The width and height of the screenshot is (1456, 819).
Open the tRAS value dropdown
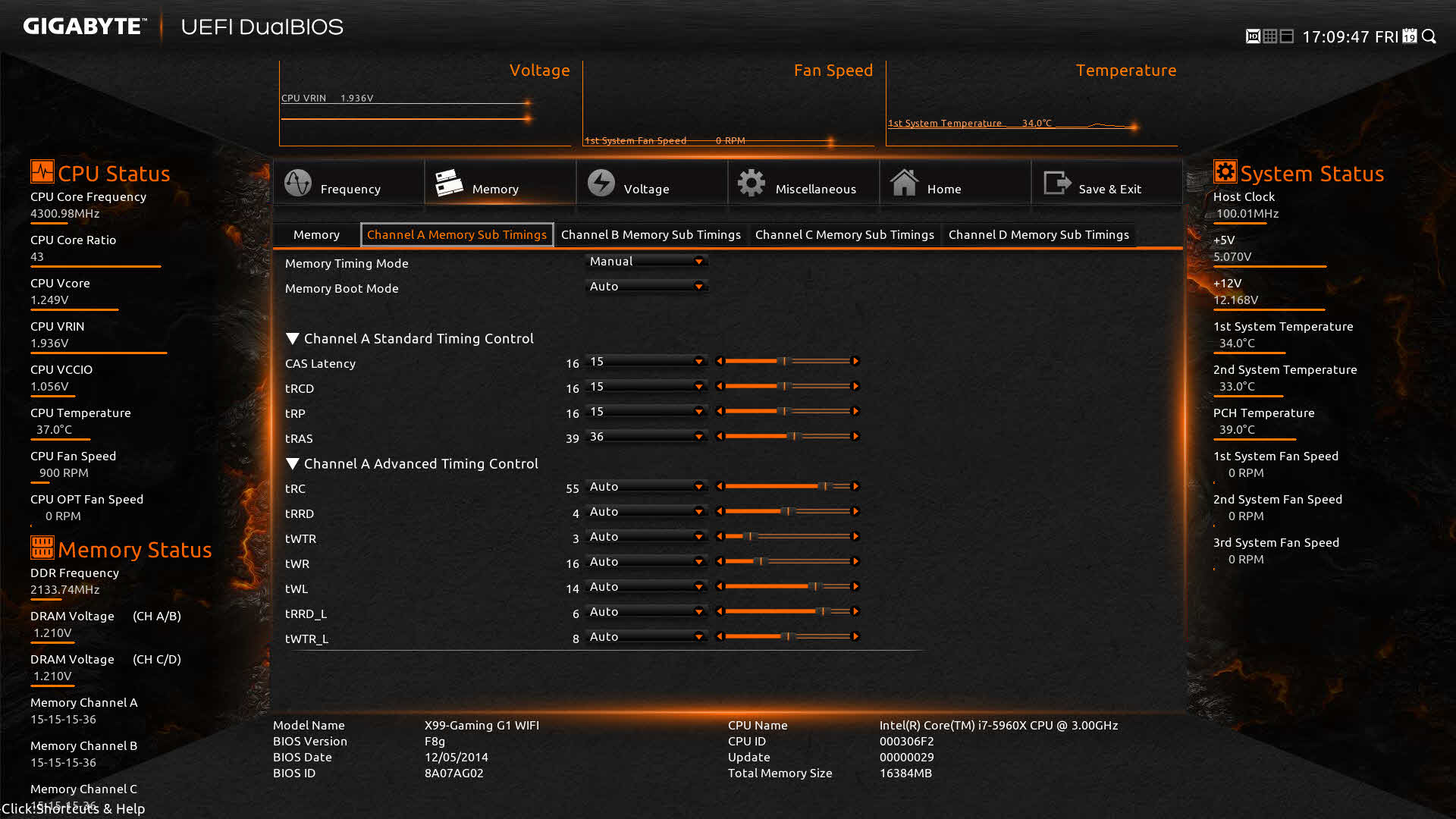click(647, 436)
